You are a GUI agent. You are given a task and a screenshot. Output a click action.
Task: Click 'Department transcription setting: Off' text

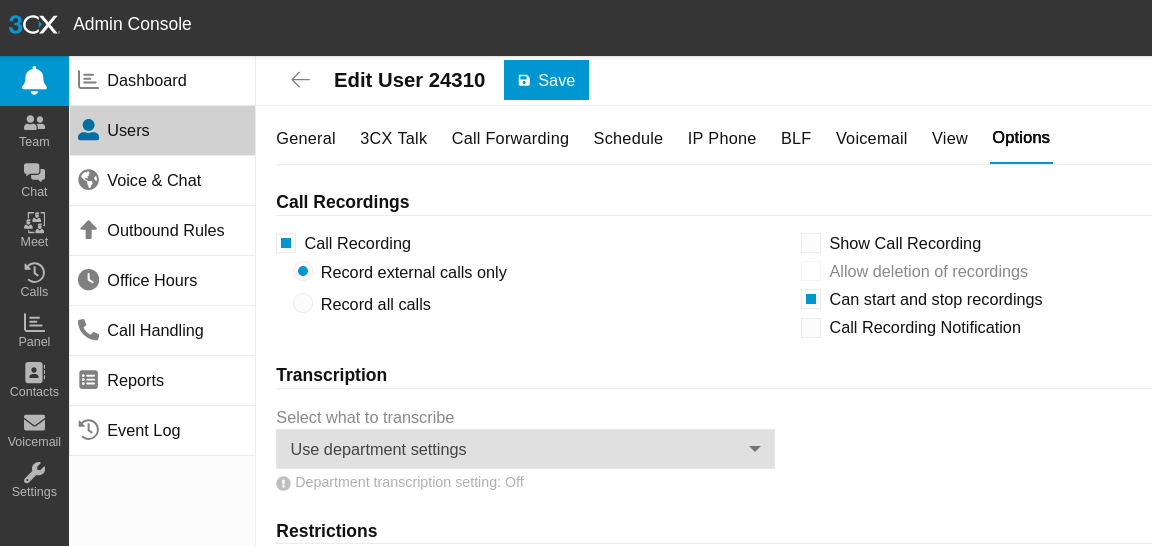[409, 483]
